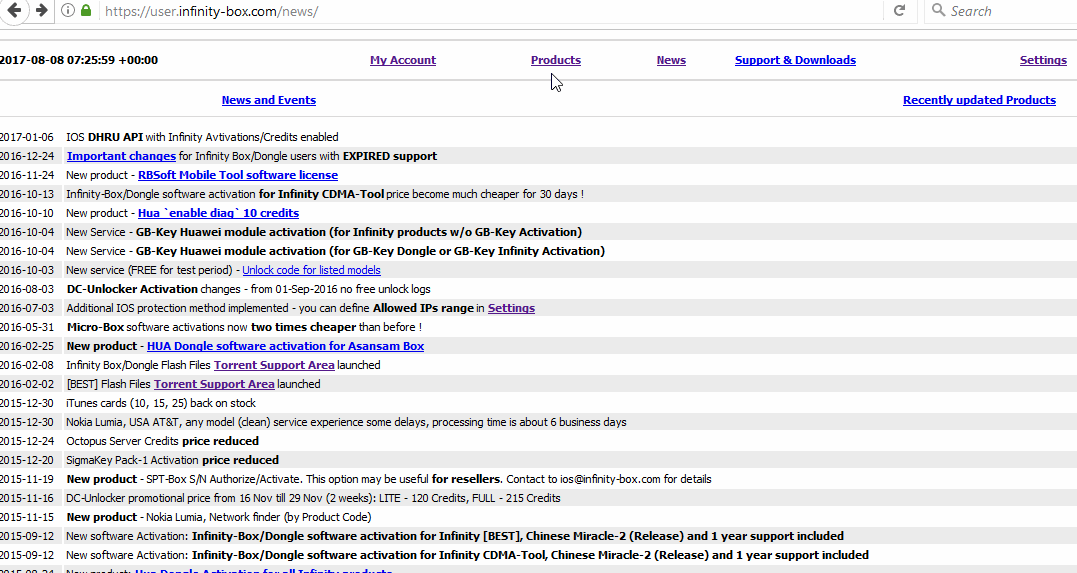
Task: Open Unlock code for listed models link
Action: coord(311,270)
